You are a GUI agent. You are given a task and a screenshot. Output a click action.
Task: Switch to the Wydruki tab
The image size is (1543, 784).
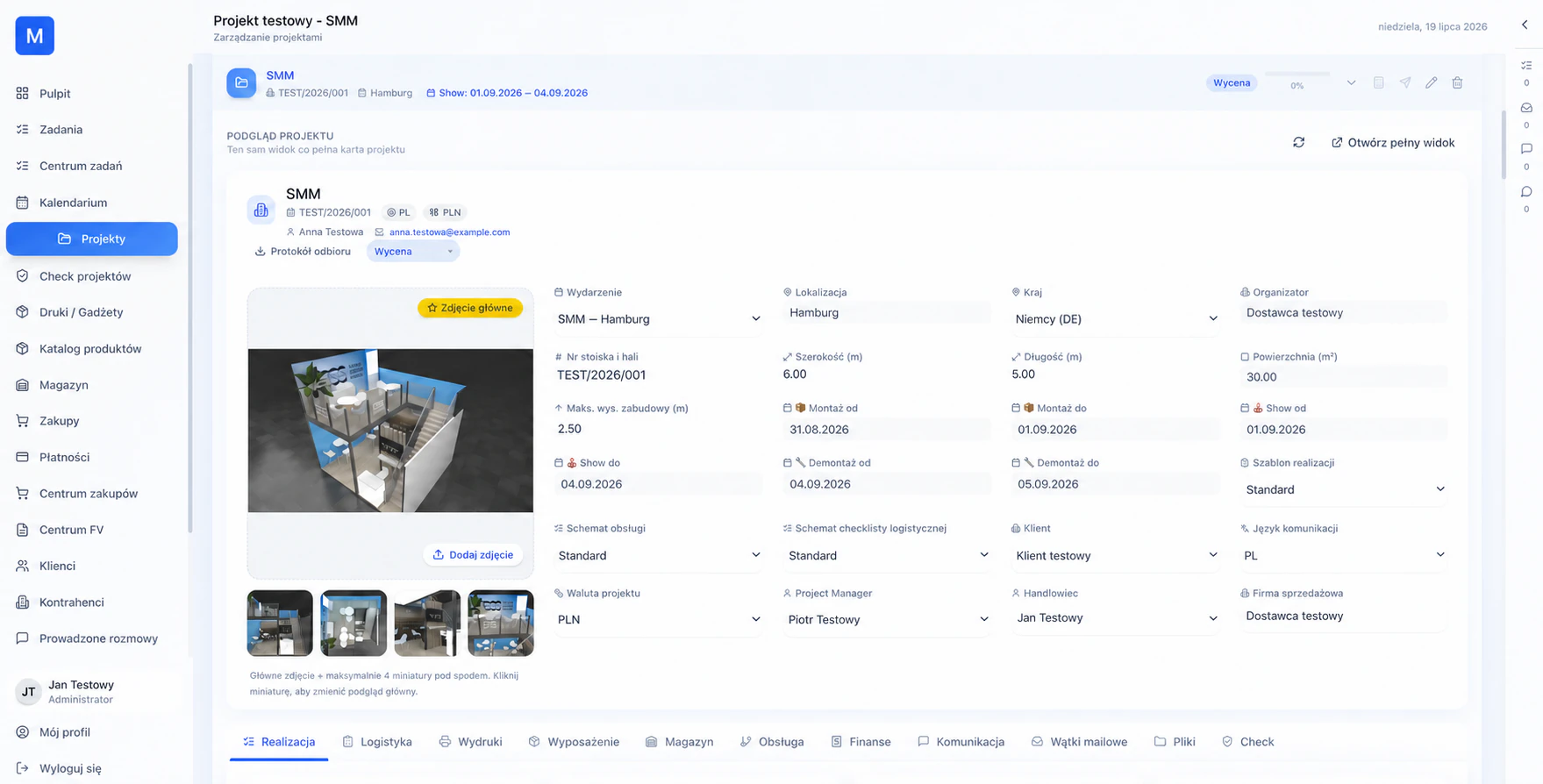click(x=470, y=742)
